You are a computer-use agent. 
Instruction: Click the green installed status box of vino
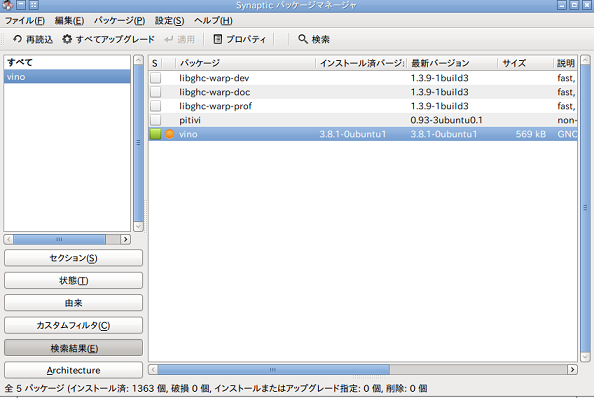click(x=155, y=134)
